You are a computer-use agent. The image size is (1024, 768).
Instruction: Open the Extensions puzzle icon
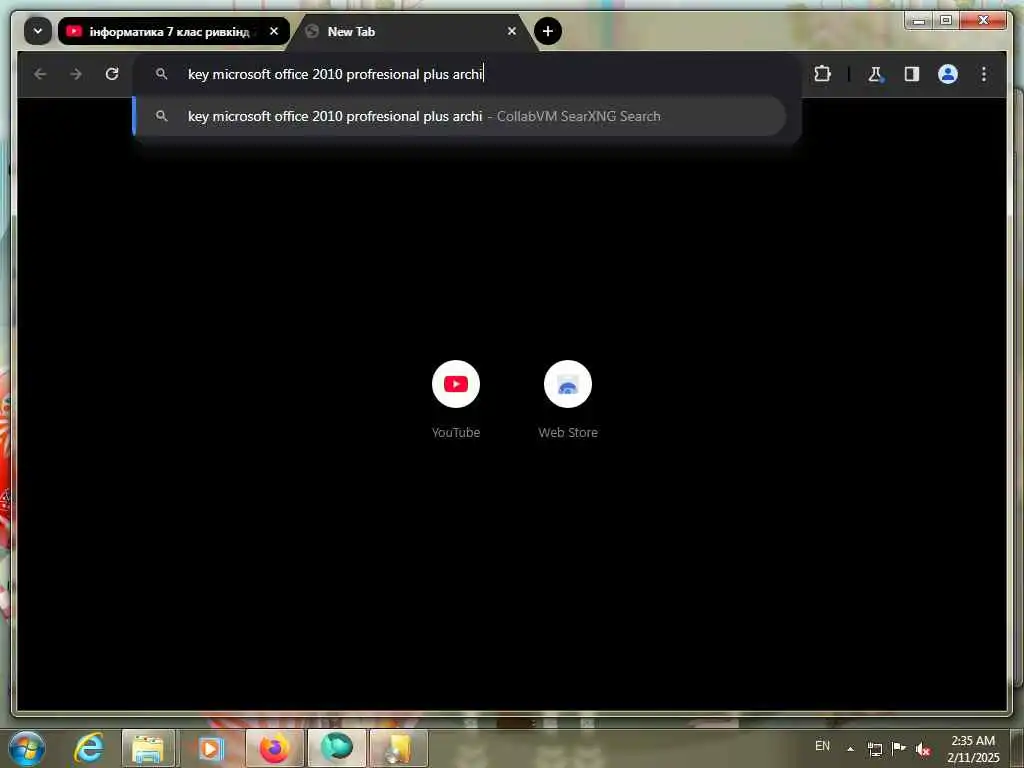(x=822, y=74)
